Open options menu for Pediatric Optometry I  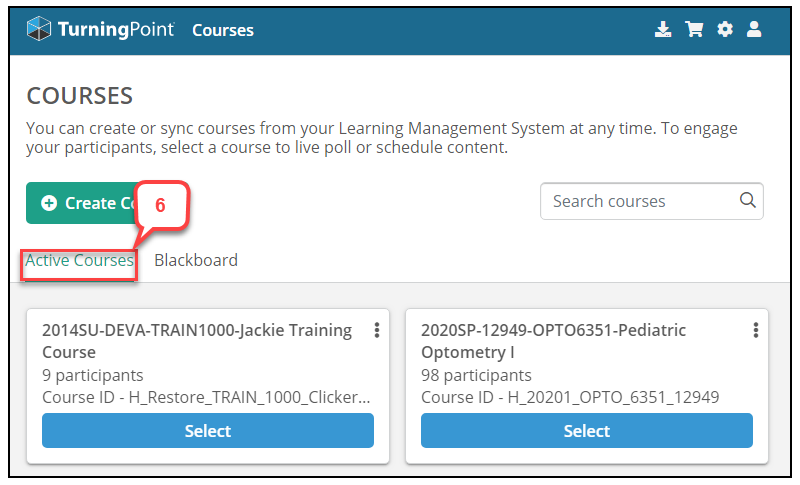(756, 330)
